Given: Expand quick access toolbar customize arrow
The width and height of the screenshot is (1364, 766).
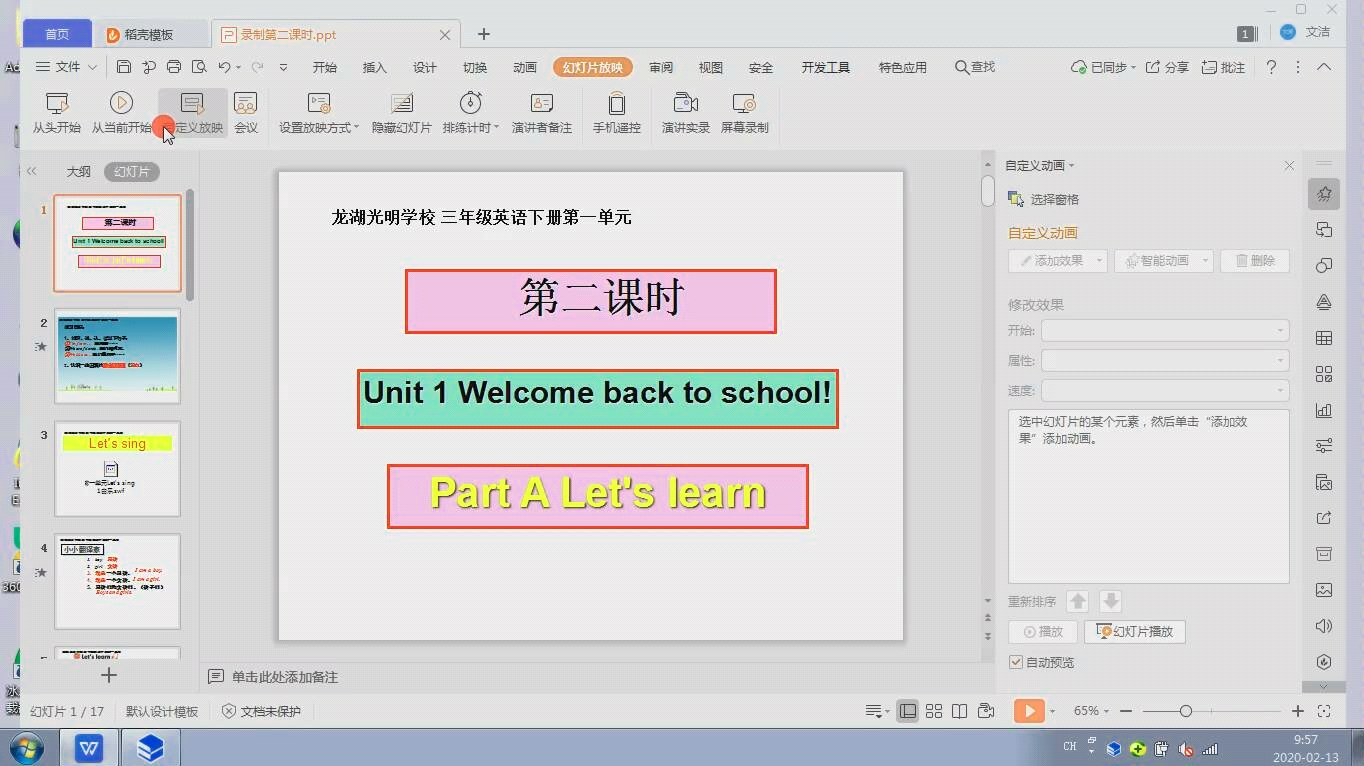Looking at the screenshot, I should (283, 67).
